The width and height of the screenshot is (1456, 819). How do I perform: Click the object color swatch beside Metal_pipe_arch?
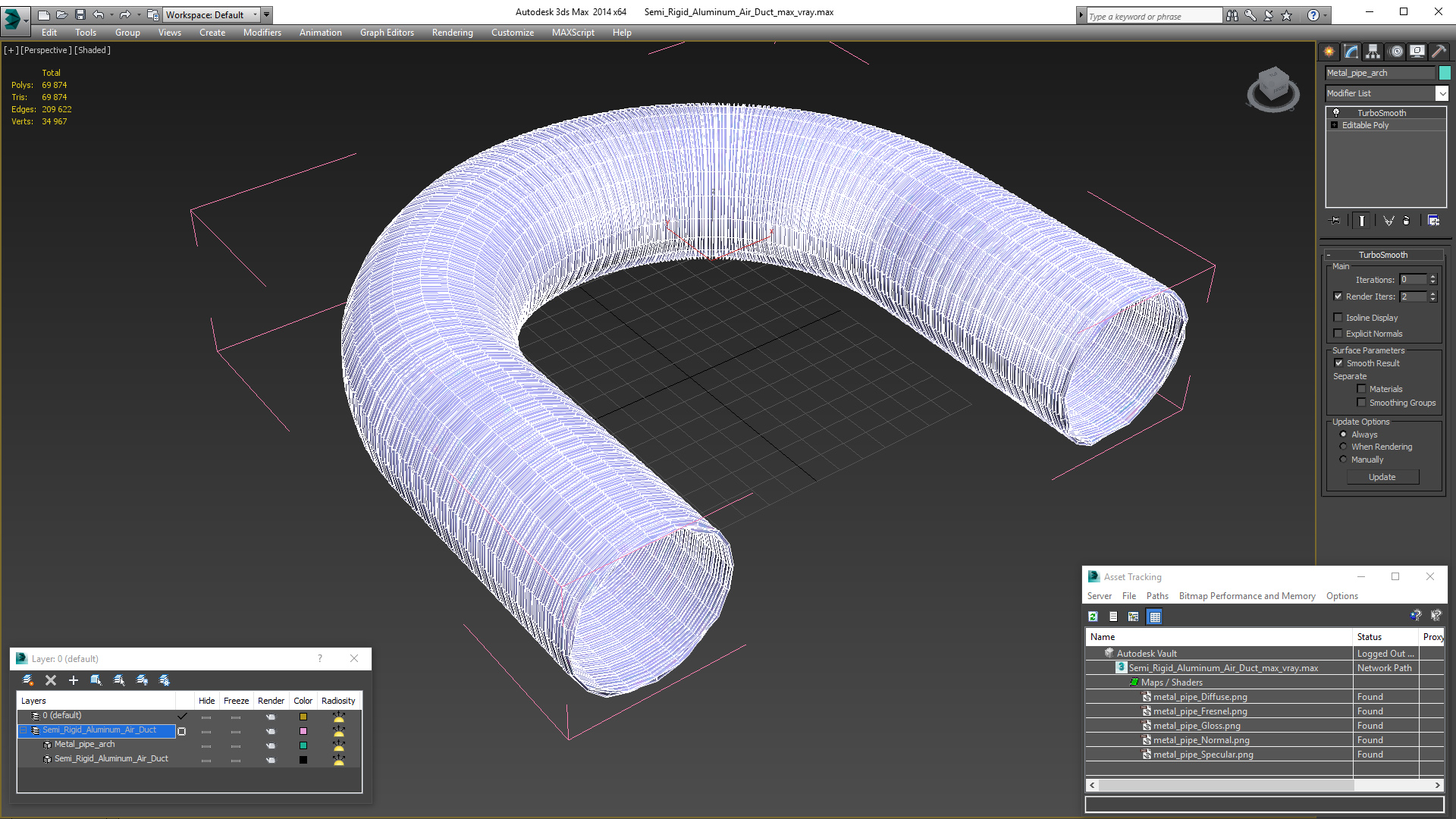click(1445, 73)
